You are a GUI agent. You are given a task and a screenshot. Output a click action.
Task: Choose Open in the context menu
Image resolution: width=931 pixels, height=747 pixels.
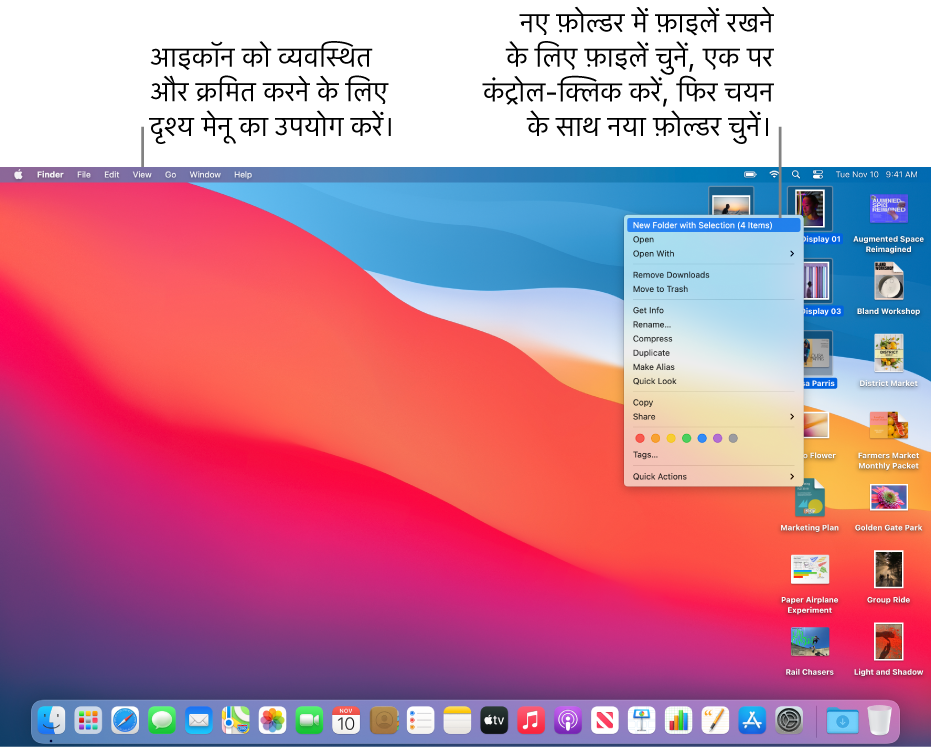[x=713, y=239]
